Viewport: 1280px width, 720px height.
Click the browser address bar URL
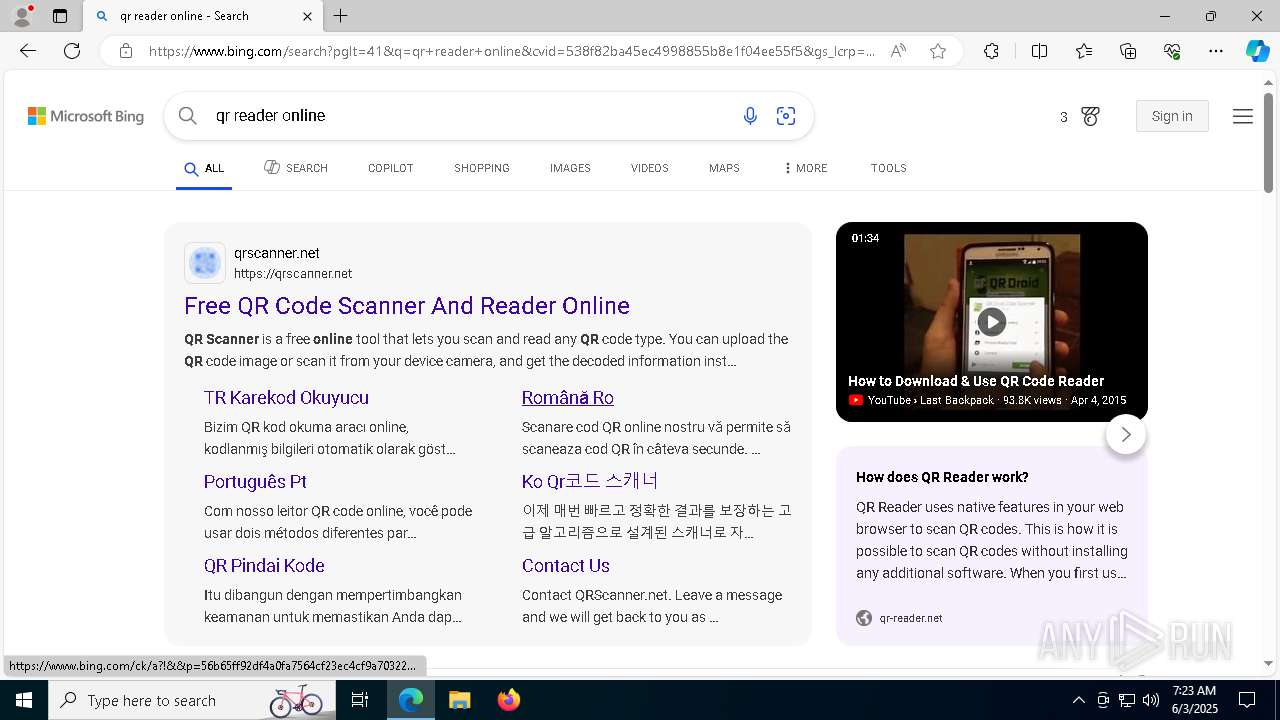click(x=512, y=51)
